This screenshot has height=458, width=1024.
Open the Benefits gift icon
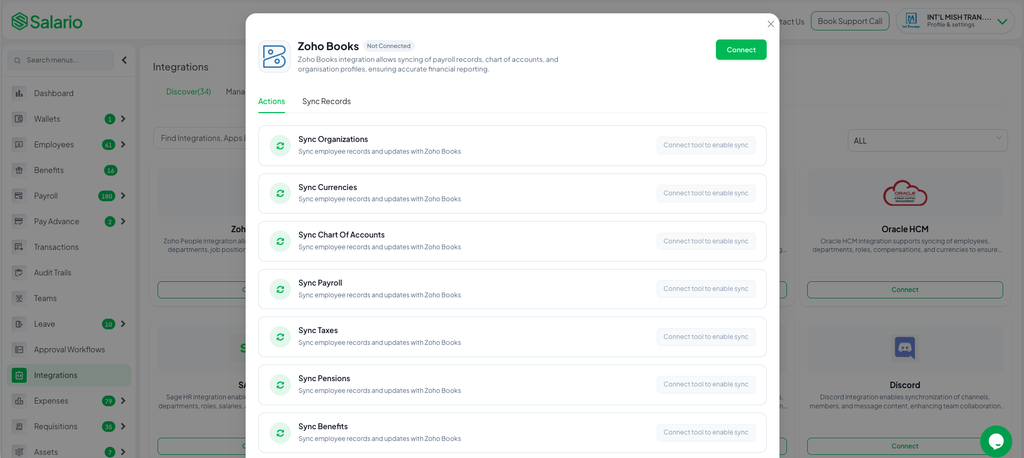tap(19, 170)
